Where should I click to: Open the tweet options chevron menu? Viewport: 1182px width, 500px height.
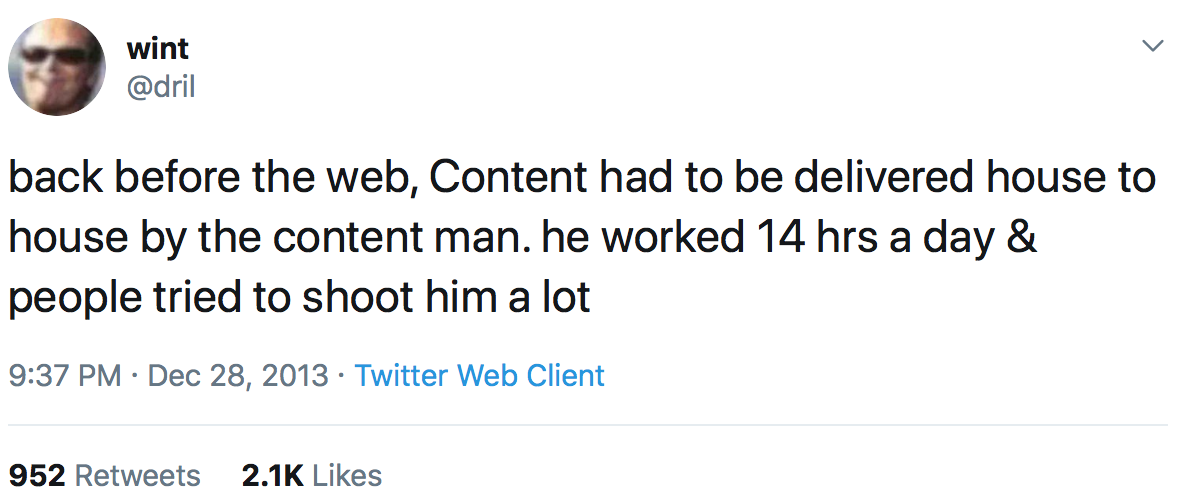tap(1153, 46)
